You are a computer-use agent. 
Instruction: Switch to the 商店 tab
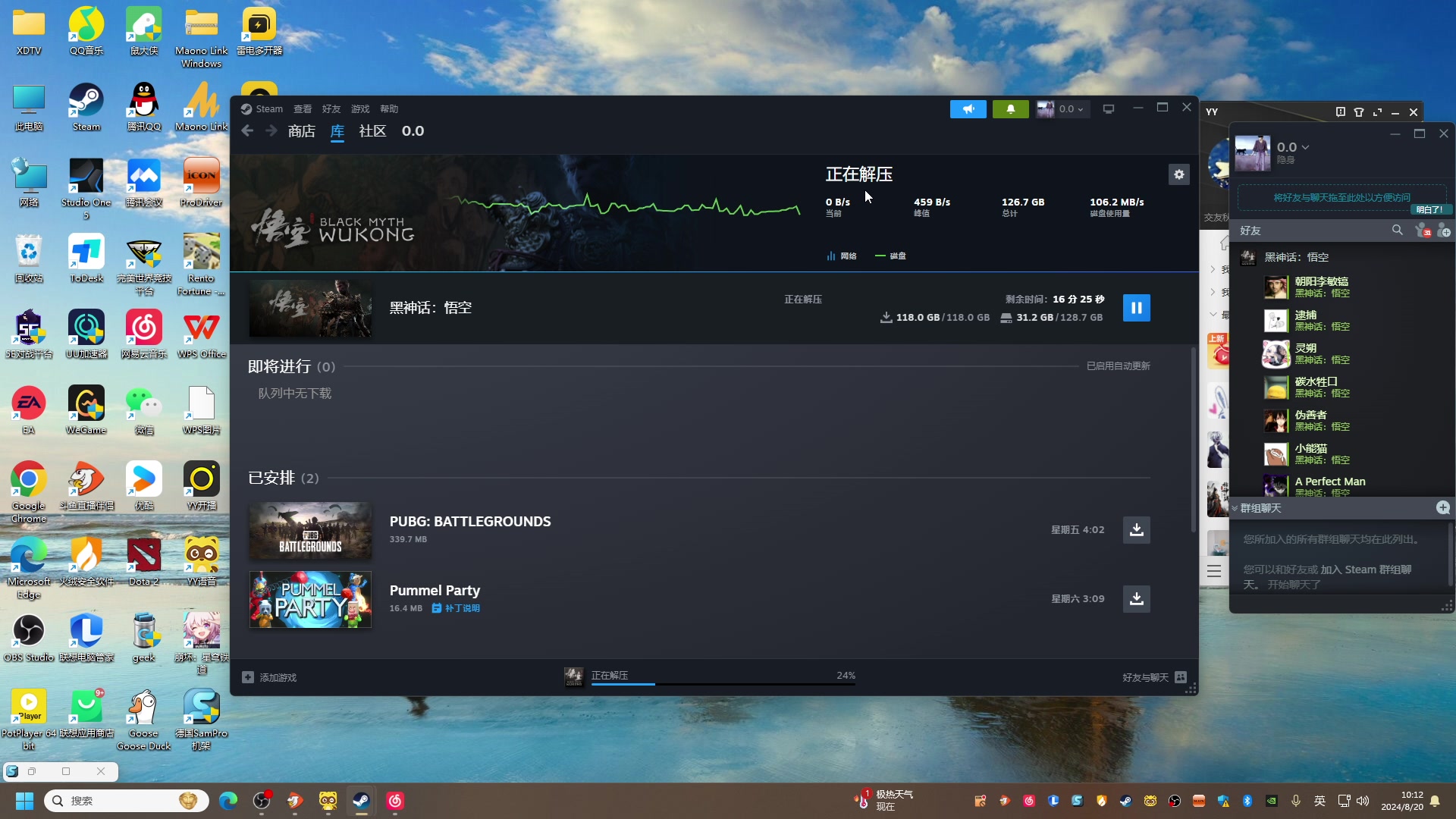click(301, 130)
